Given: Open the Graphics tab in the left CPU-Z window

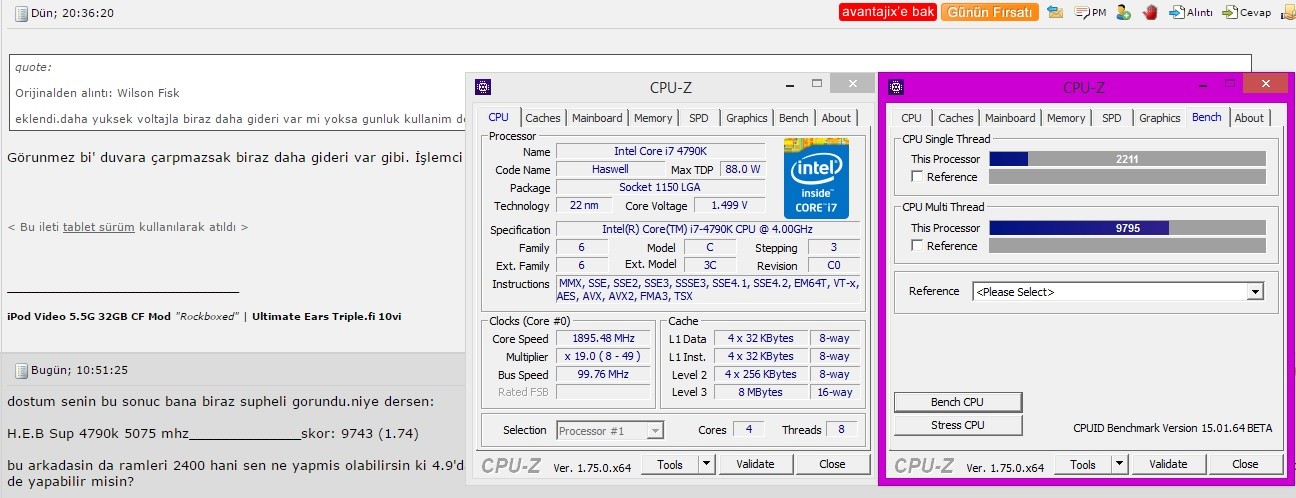Looking at the screenshot, I should coord(747,118).
